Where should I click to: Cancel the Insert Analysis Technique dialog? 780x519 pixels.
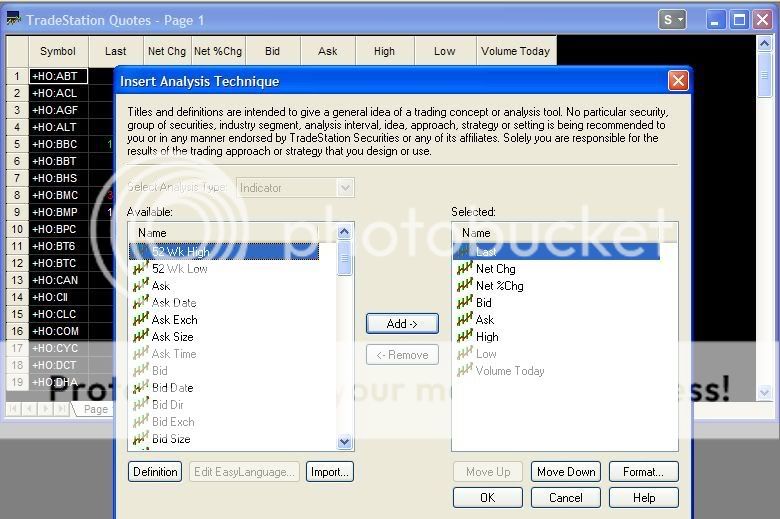tap(566, 498)
